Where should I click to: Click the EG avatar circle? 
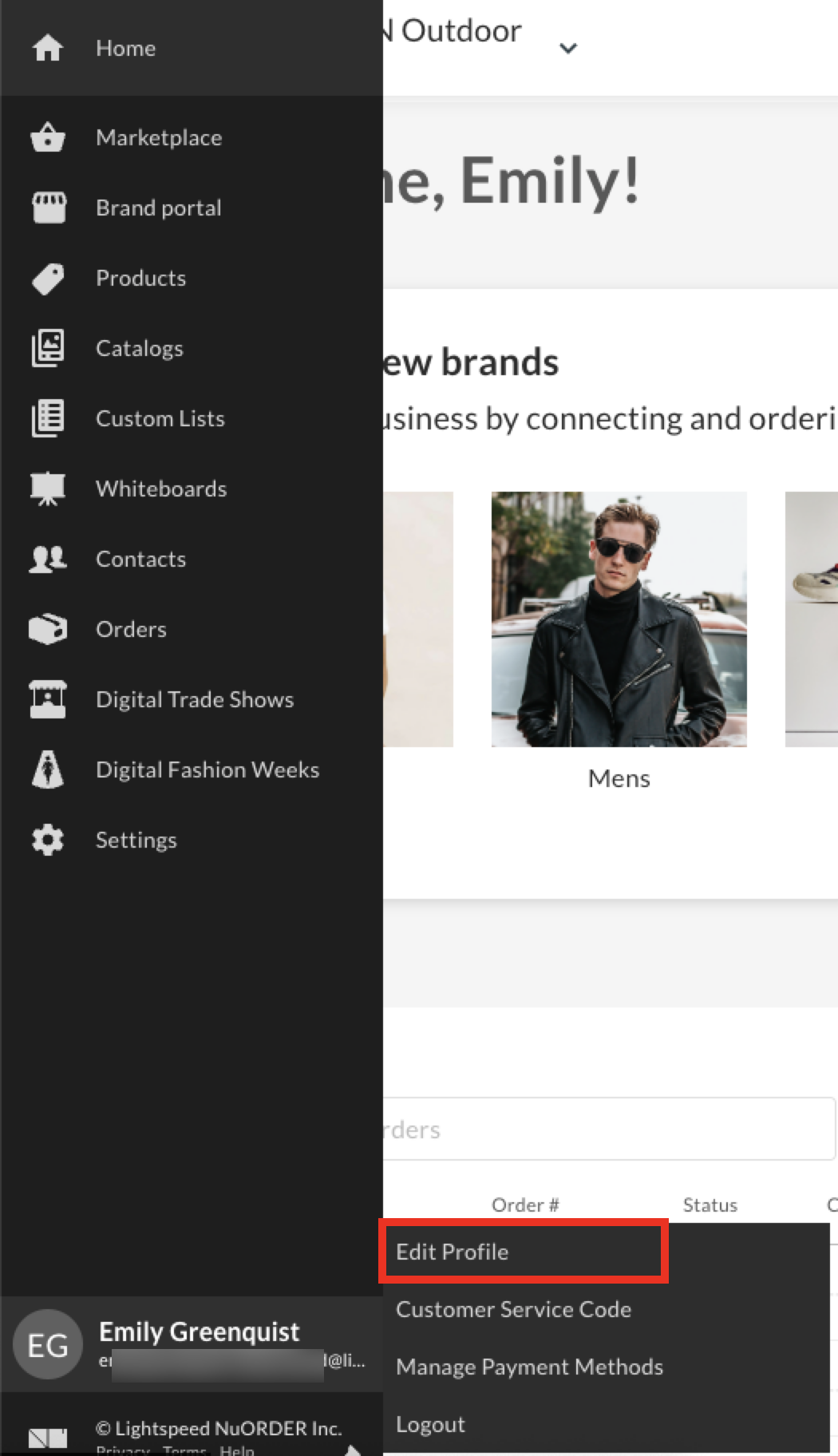(48, 1346)
